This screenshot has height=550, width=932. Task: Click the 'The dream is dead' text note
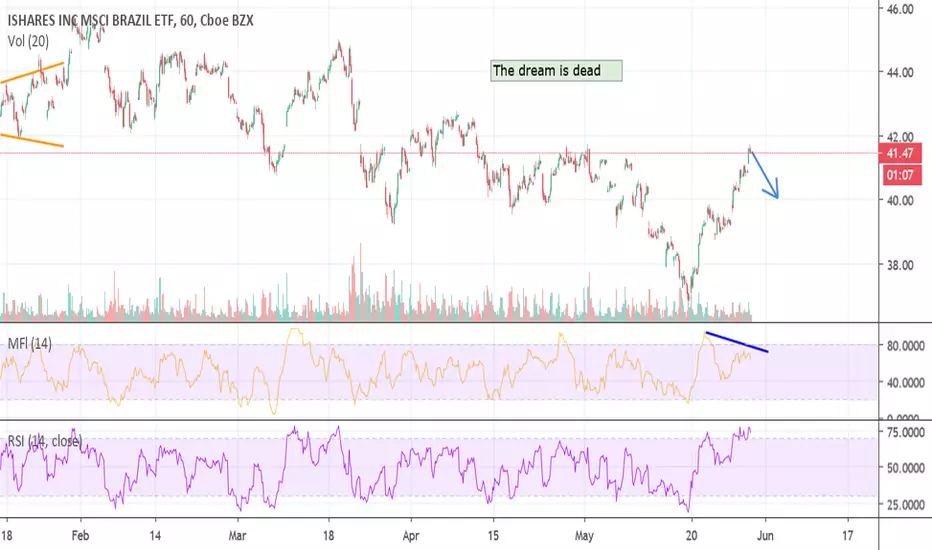click(556, 71)
